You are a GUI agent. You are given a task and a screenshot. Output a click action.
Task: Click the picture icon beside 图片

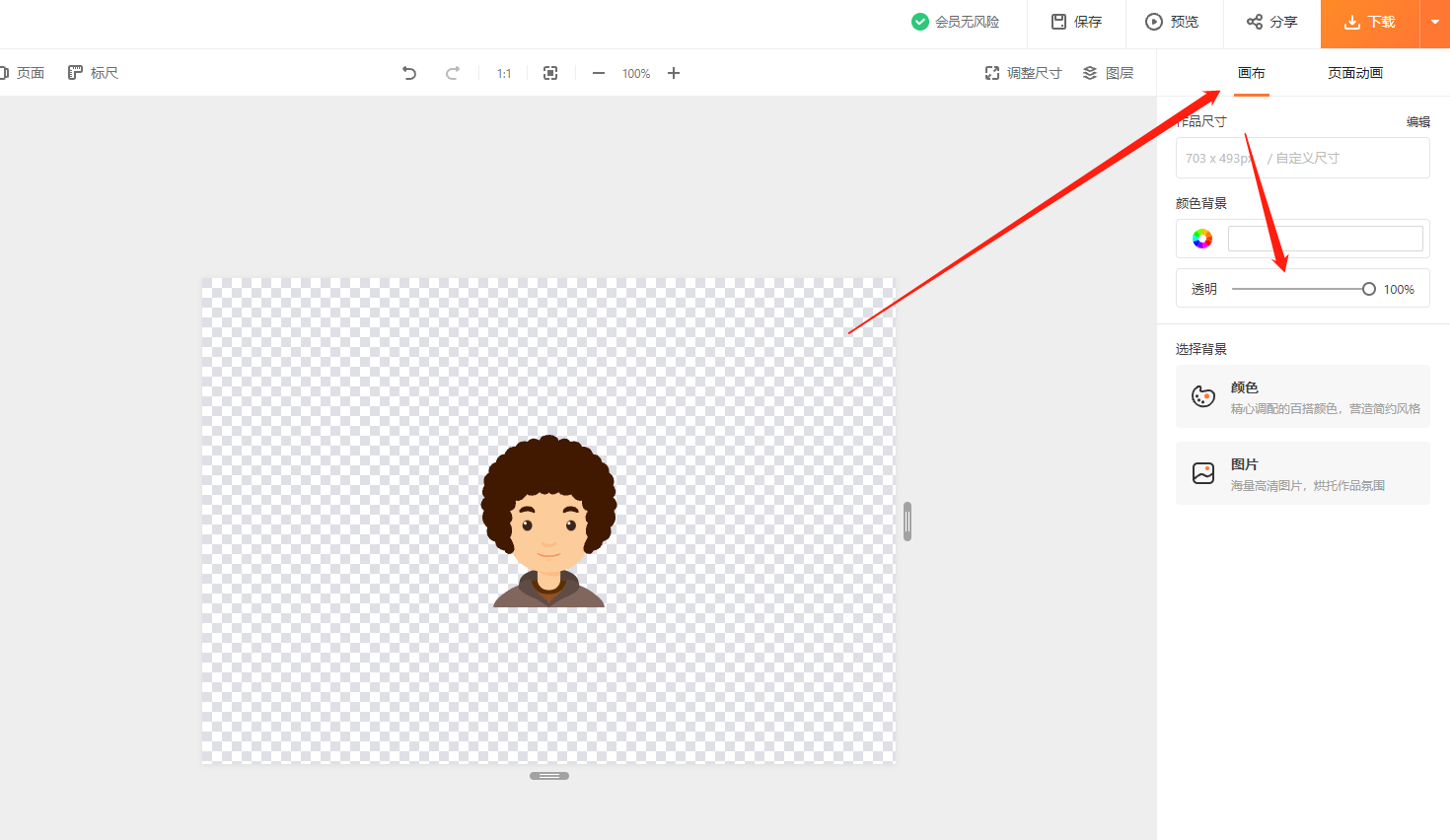[1203, 473]
